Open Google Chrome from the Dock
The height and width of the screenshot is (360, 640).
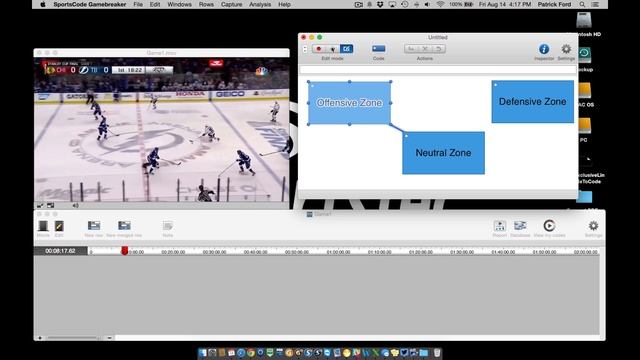pyautogui.click(x=251, y=353)
